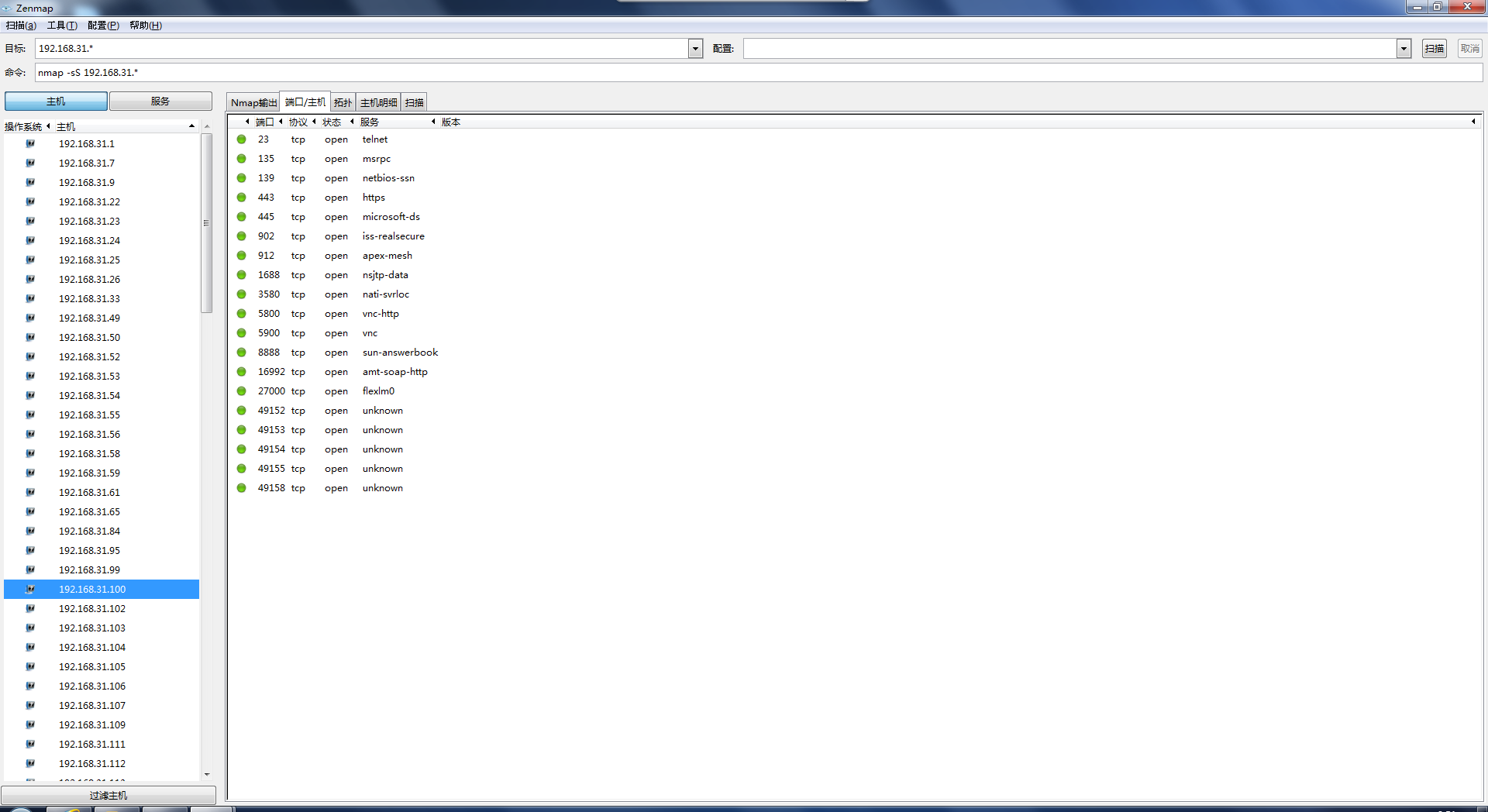The height and width of the screenshot is (812, 1488).
Task: Click the green status icon for port 5900
Action: [x=242, y=333]
